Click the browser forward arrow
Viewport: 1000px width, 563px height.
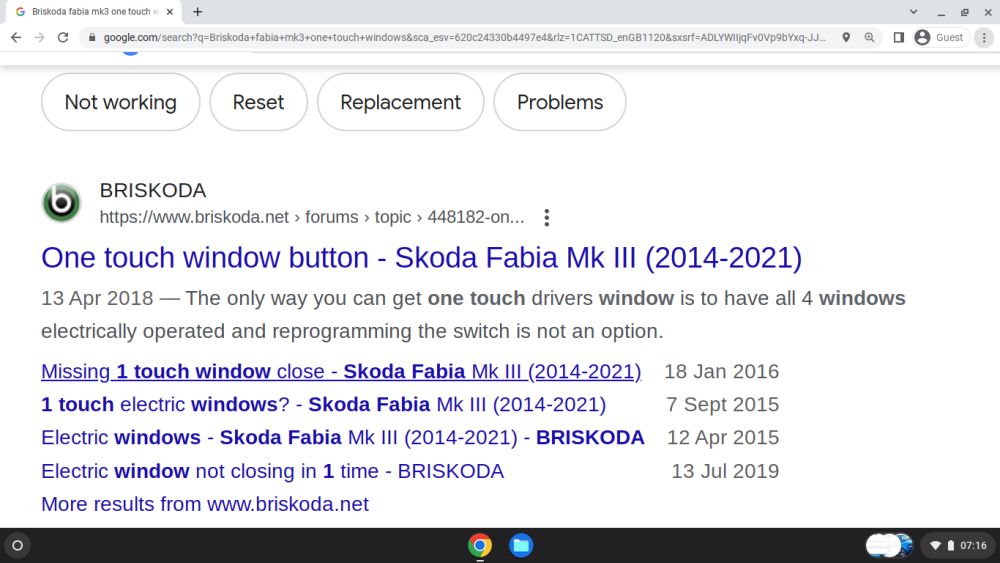[40, 38]
